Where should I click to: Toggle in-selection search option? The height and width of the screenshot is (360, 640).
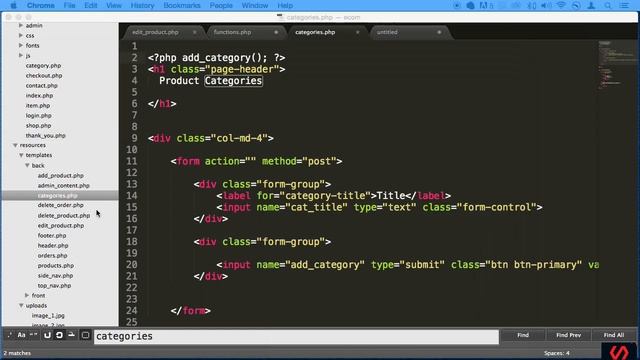(x=71, y=336)
